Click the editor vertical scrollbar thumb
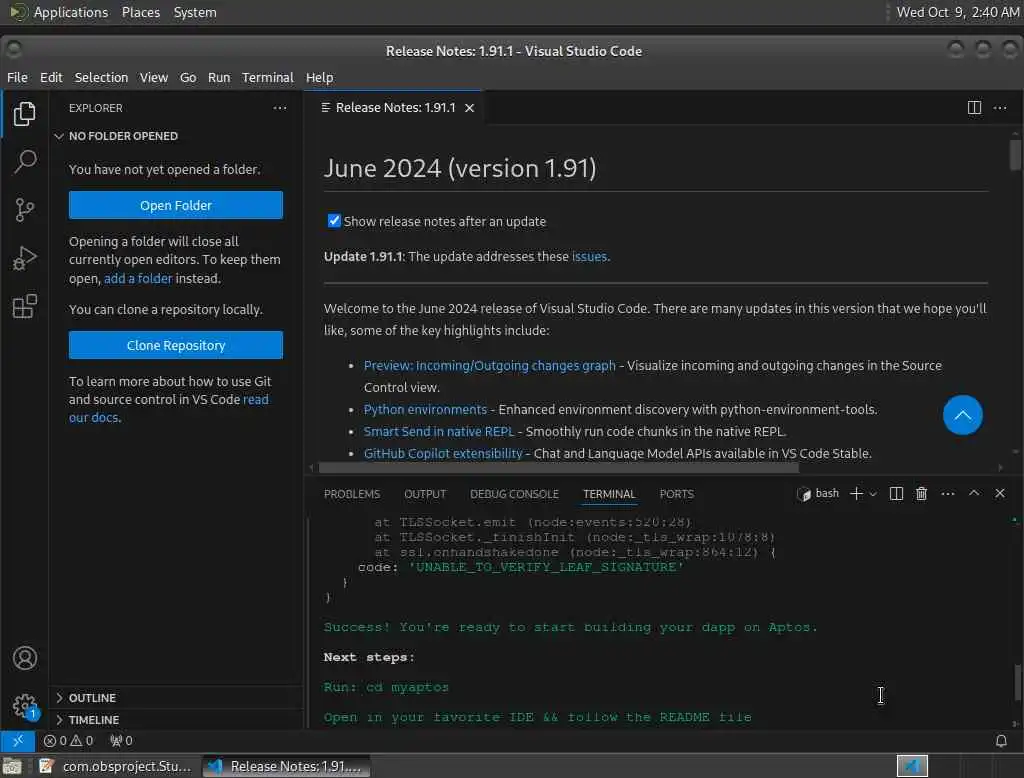This screenshot has width=1024, height=778. [x=1014, y=155]
